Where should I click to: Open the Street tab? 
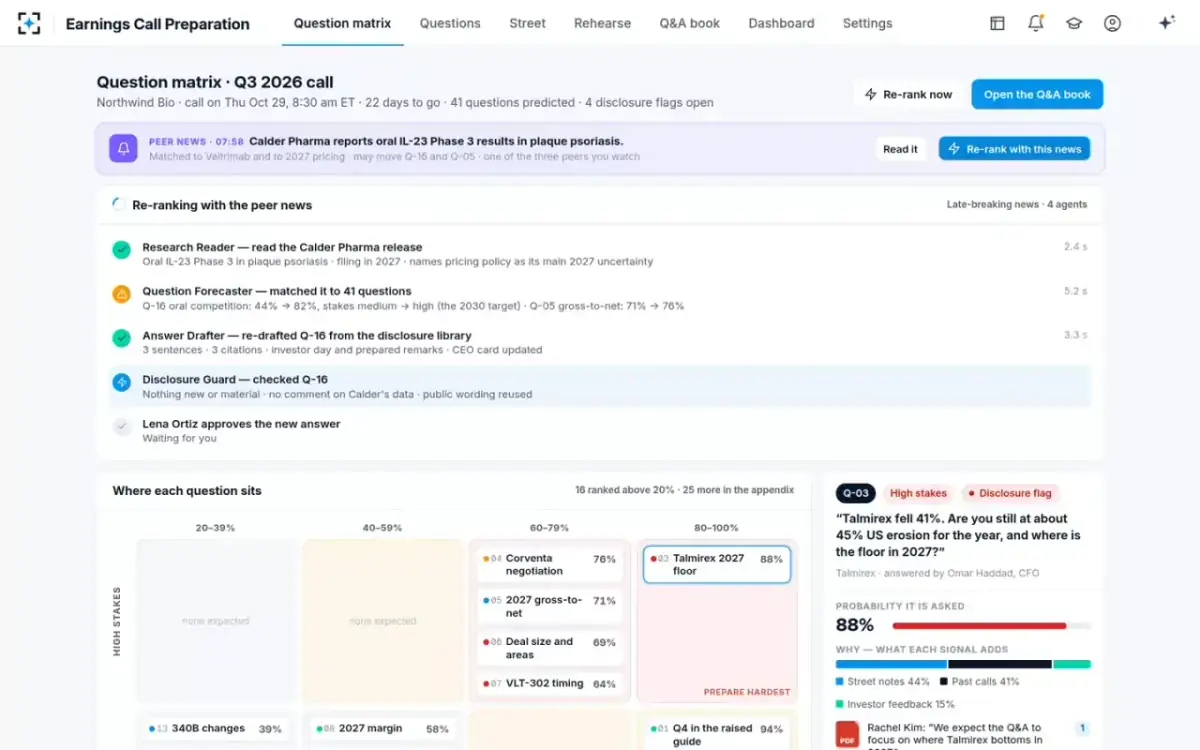527,23
